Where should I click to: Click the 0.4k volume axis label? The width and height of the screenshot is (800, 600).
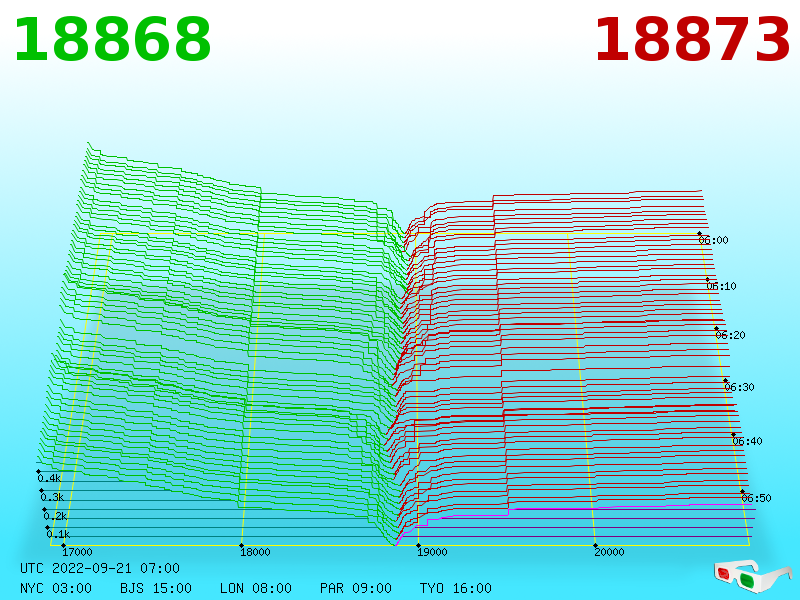[x=49, y=478]
